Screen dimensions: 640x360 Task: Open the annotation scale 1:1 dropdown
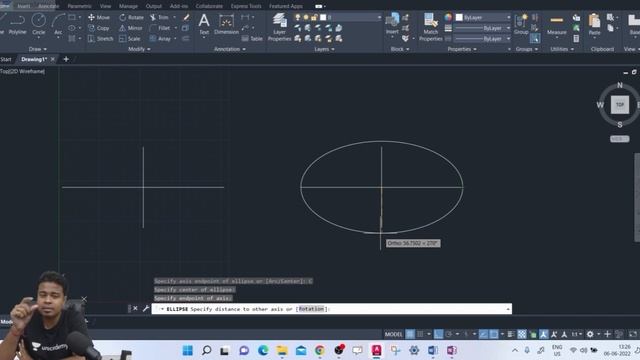point(577,334)
